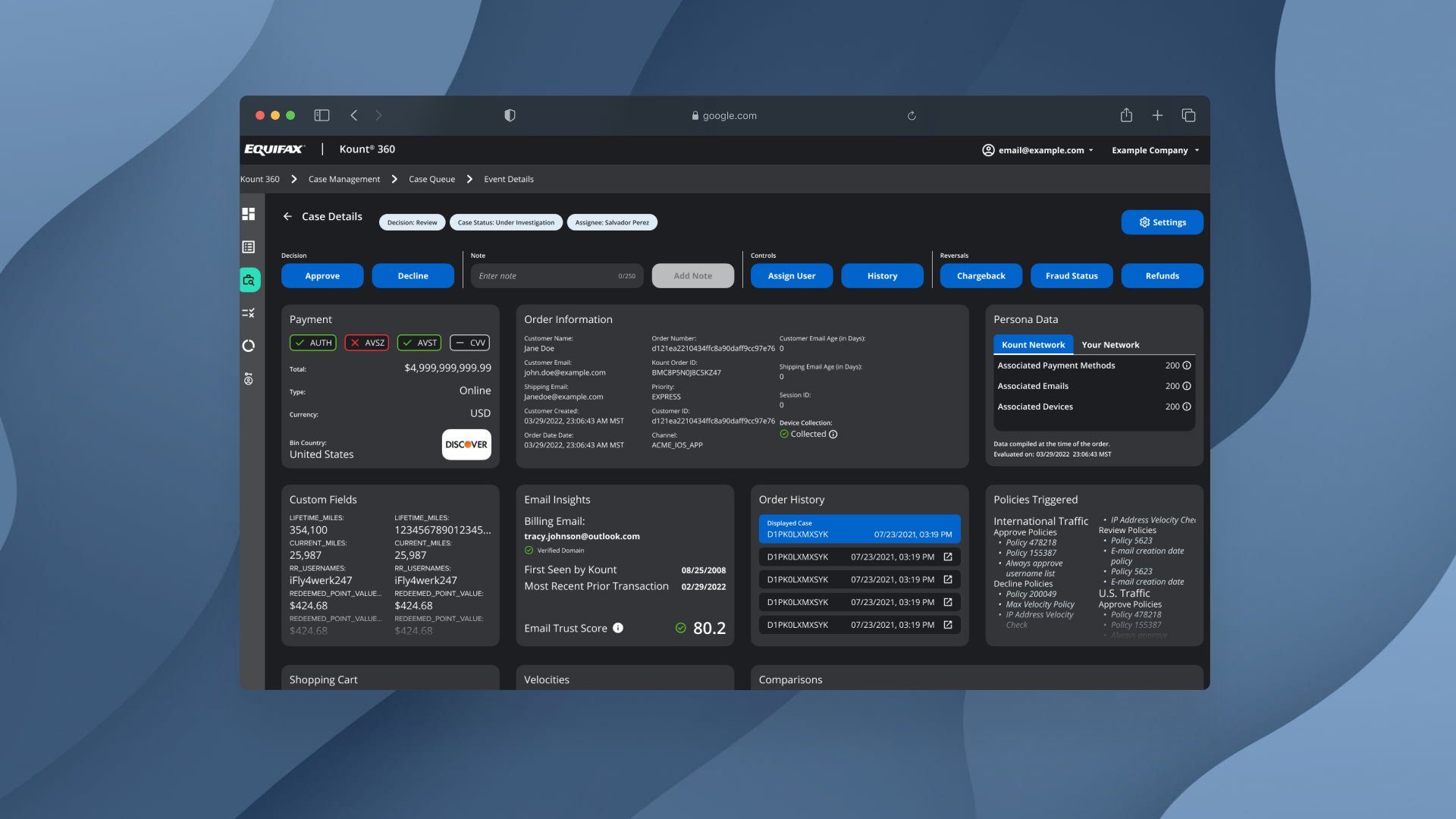Show browser tab overview icon

[1188, 115]
